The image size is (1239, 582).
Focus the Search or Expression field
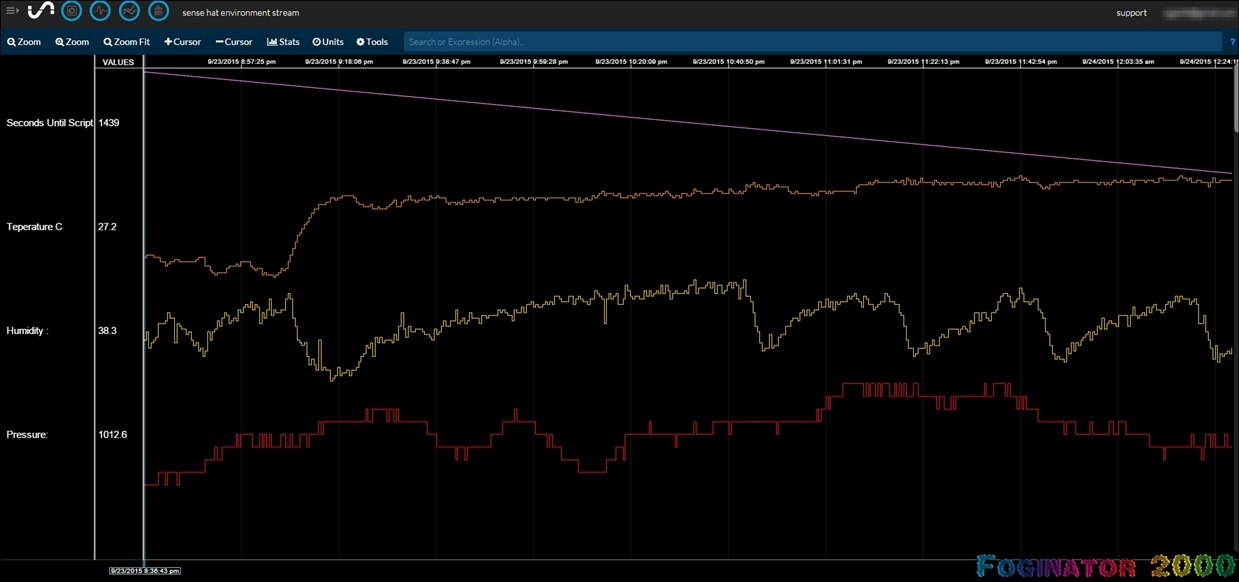point(813,42)
